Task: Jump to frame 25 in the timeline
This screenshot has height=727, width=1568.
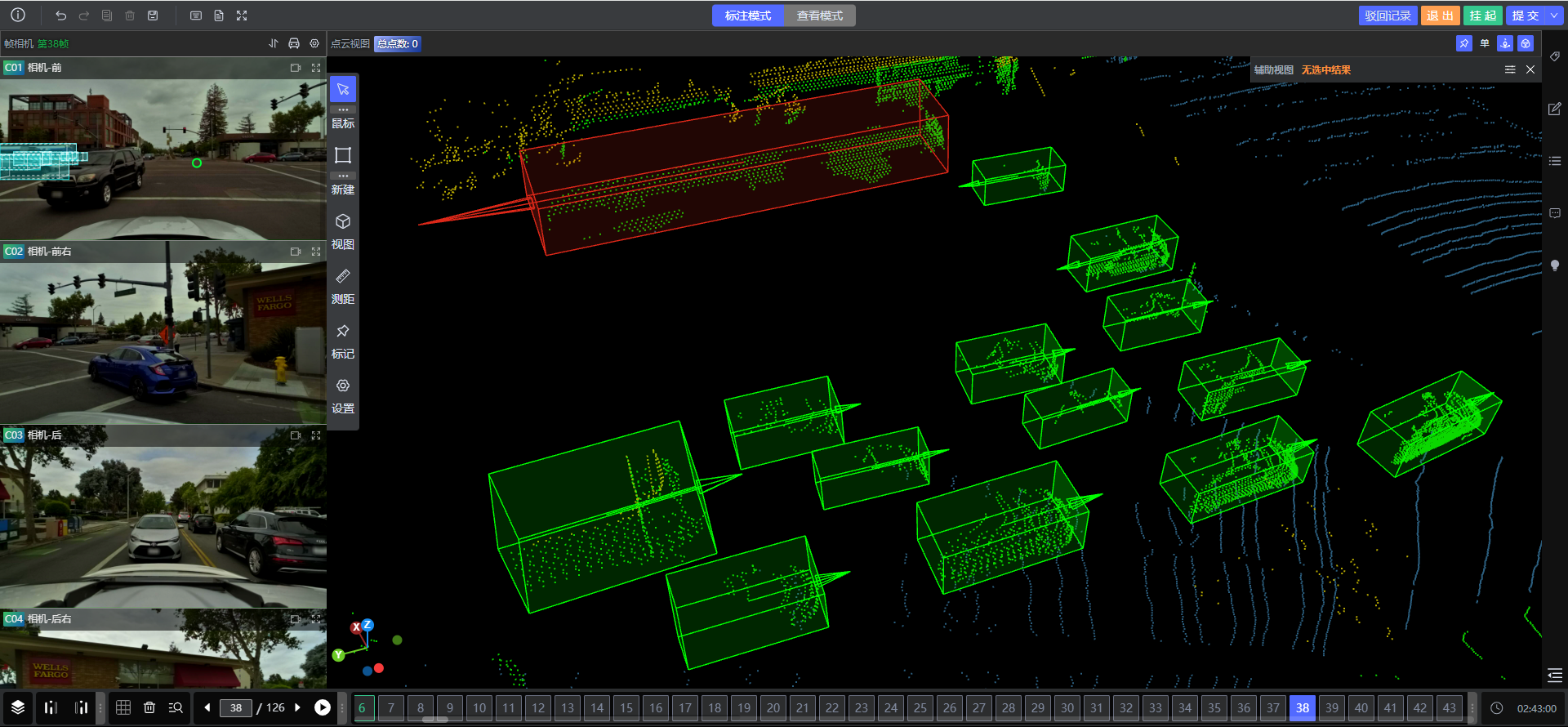Action: tap(920, 707)
